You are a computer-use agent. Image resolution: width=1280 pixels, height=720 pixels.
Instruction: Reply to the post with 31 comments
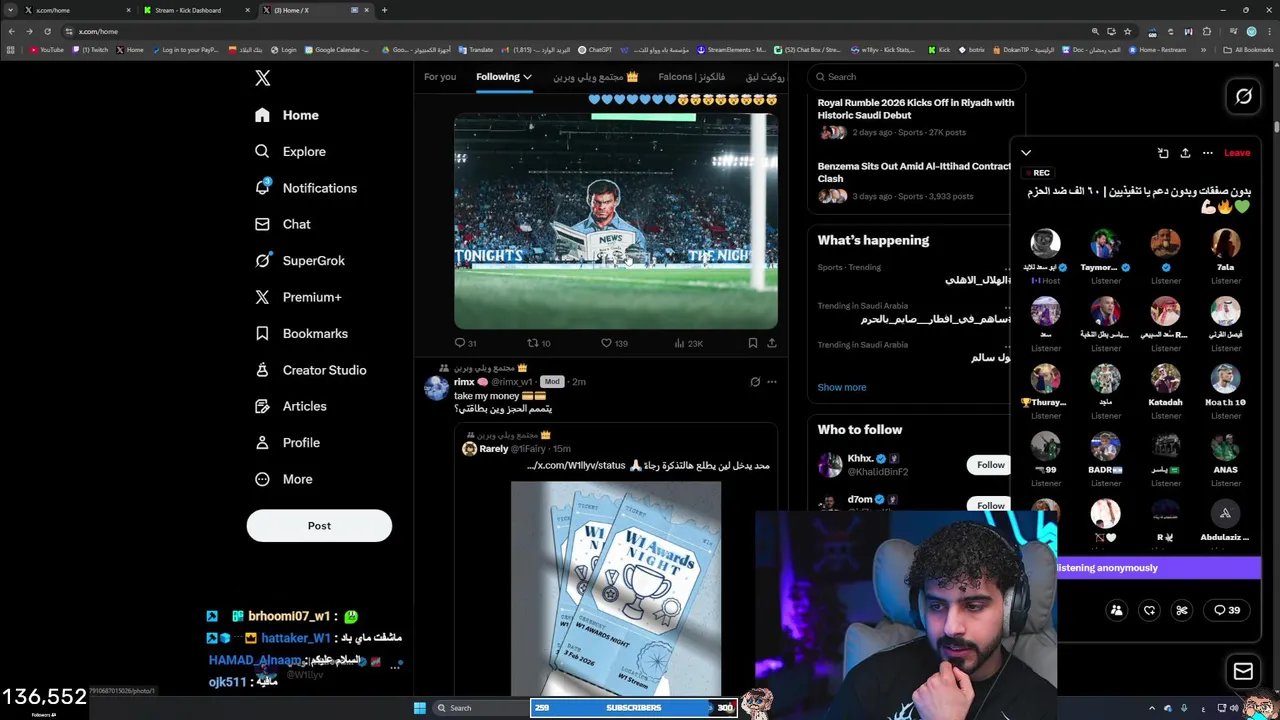(x=465, y=343)
